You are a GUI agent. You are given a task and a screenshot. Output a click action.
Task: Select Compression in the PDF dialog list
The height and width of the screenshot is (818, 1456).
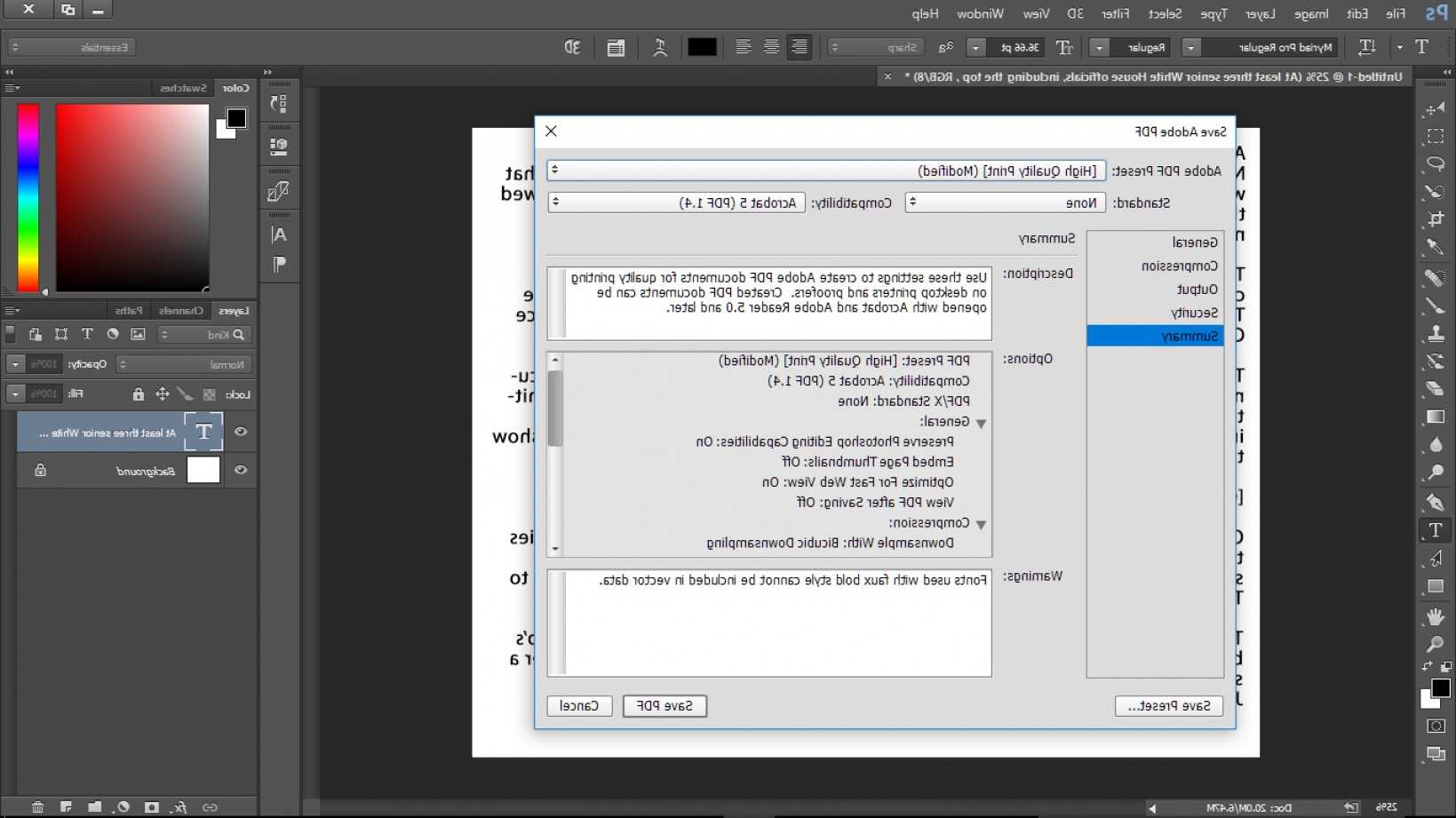tap(1155, 266)
